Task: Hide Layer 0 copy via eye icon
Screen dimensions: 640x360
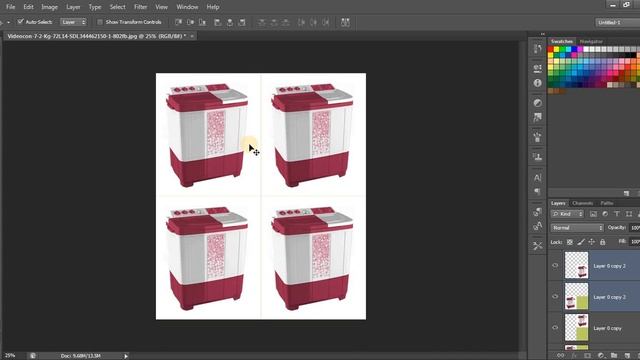Action: tap(555, 328)
